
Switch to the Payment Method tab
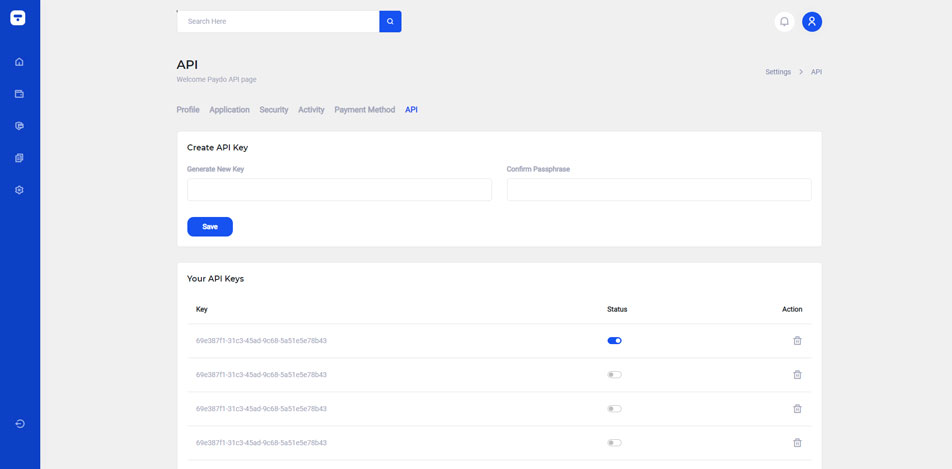(x=364, y=110)
